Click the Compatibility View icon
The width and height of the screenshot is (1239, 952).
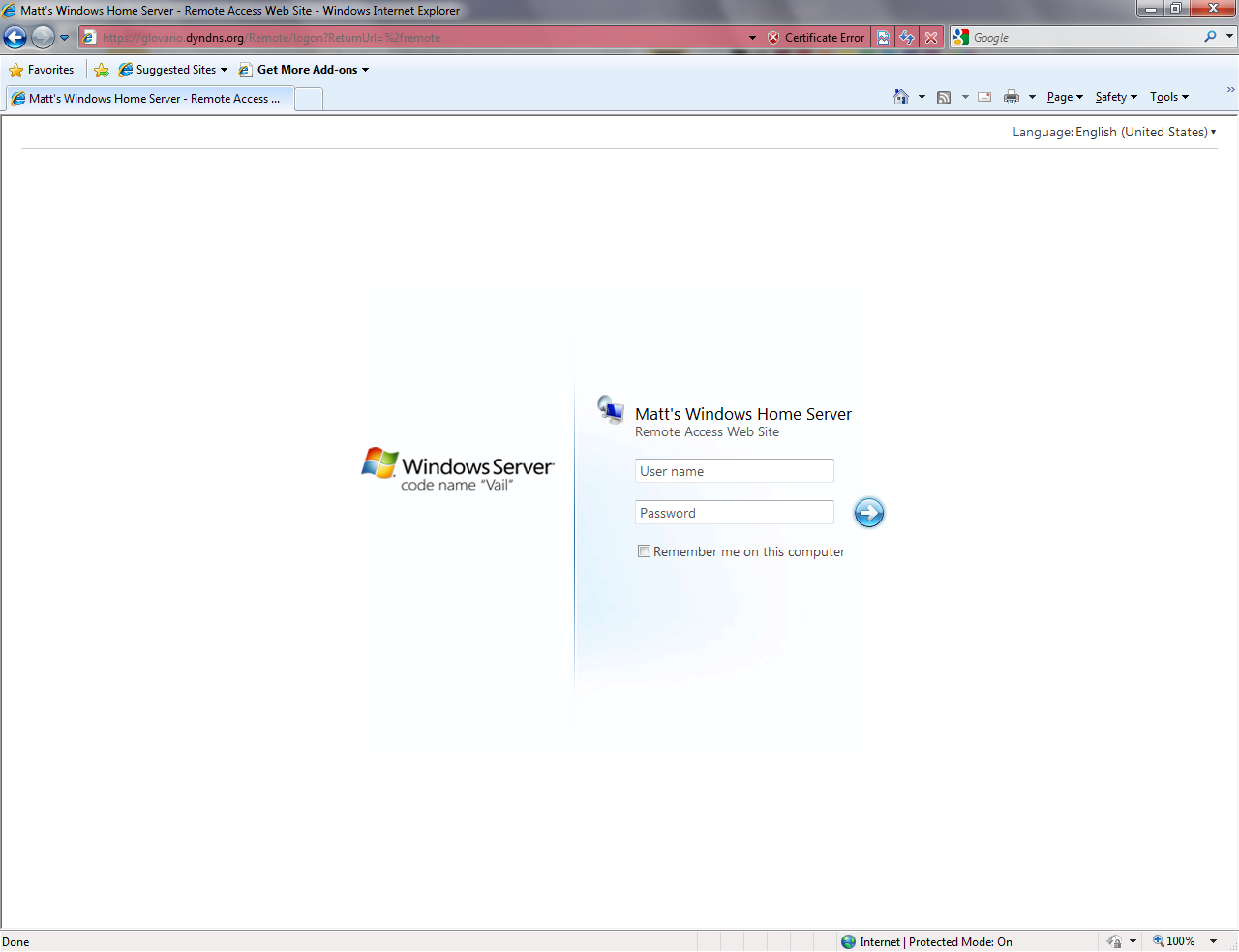[x=884, y=38]
